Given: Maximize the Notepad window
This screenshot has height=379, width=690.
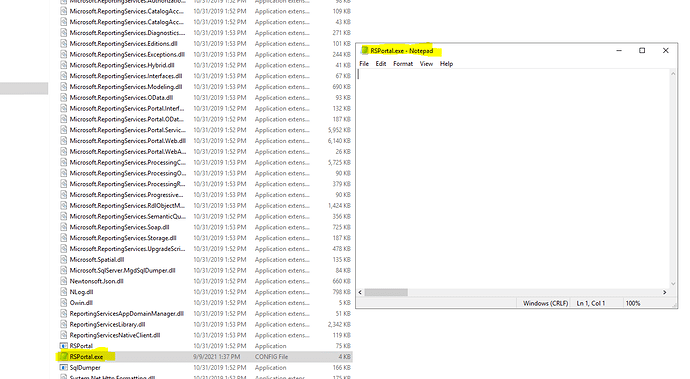Looking at the screenshot, I should tap(642, 51).
